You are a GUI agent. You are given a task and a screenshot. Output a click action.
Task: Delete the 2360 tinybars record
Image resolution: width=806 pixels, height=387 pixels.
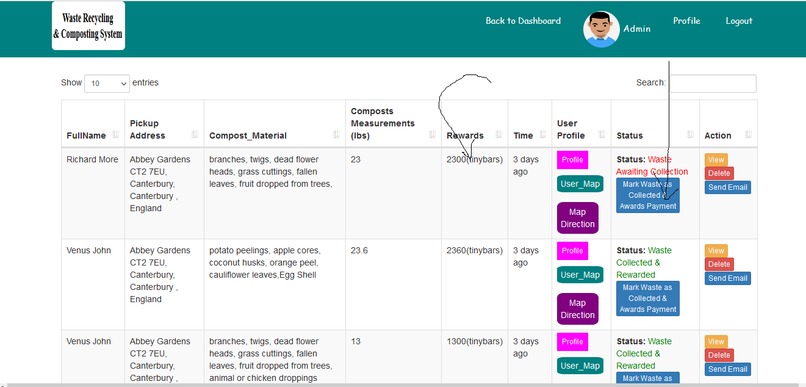(719, 264)
